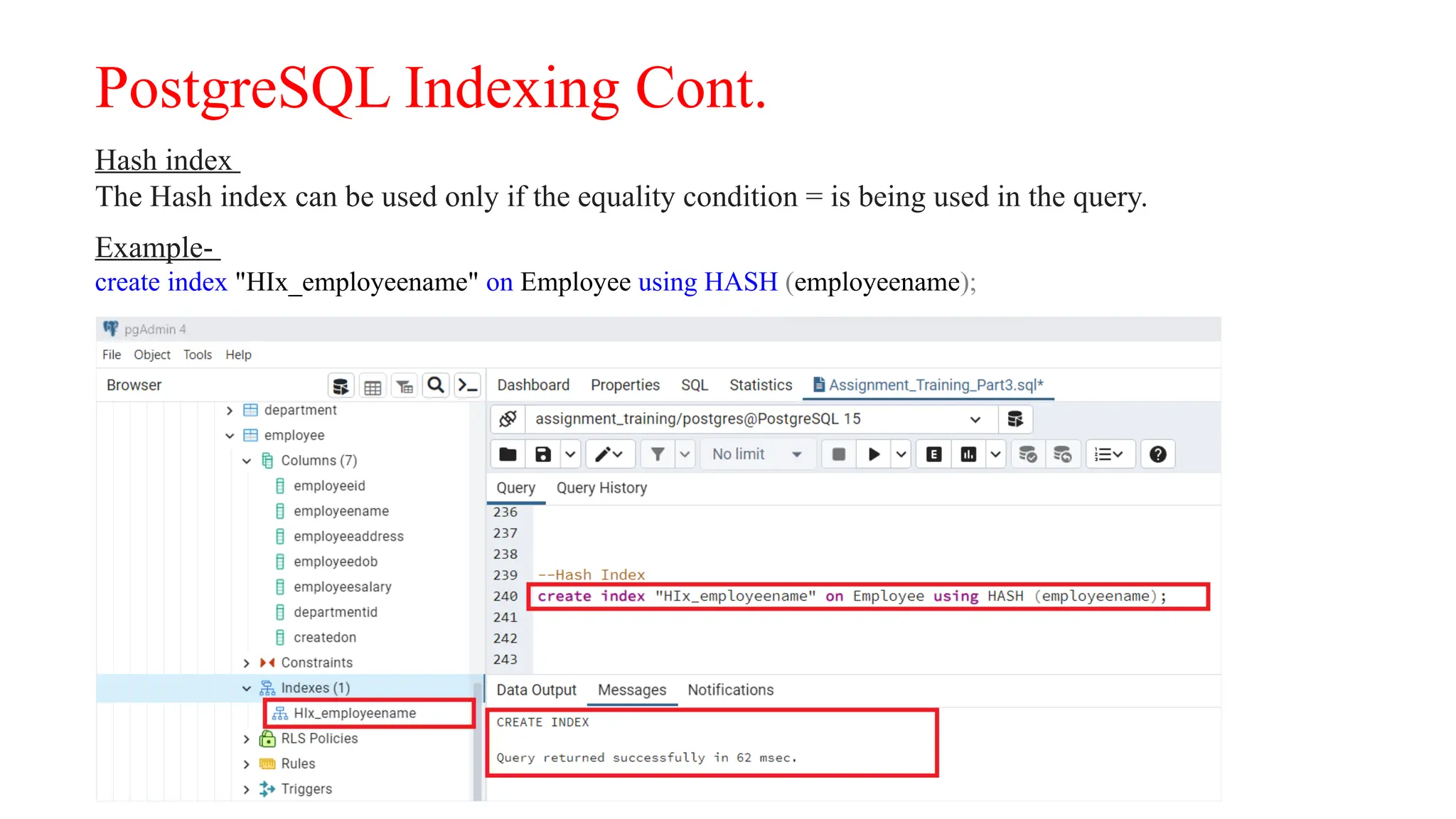Expand the department table node
This screenshot has height=819, width=1456.
tap(229, 410)
